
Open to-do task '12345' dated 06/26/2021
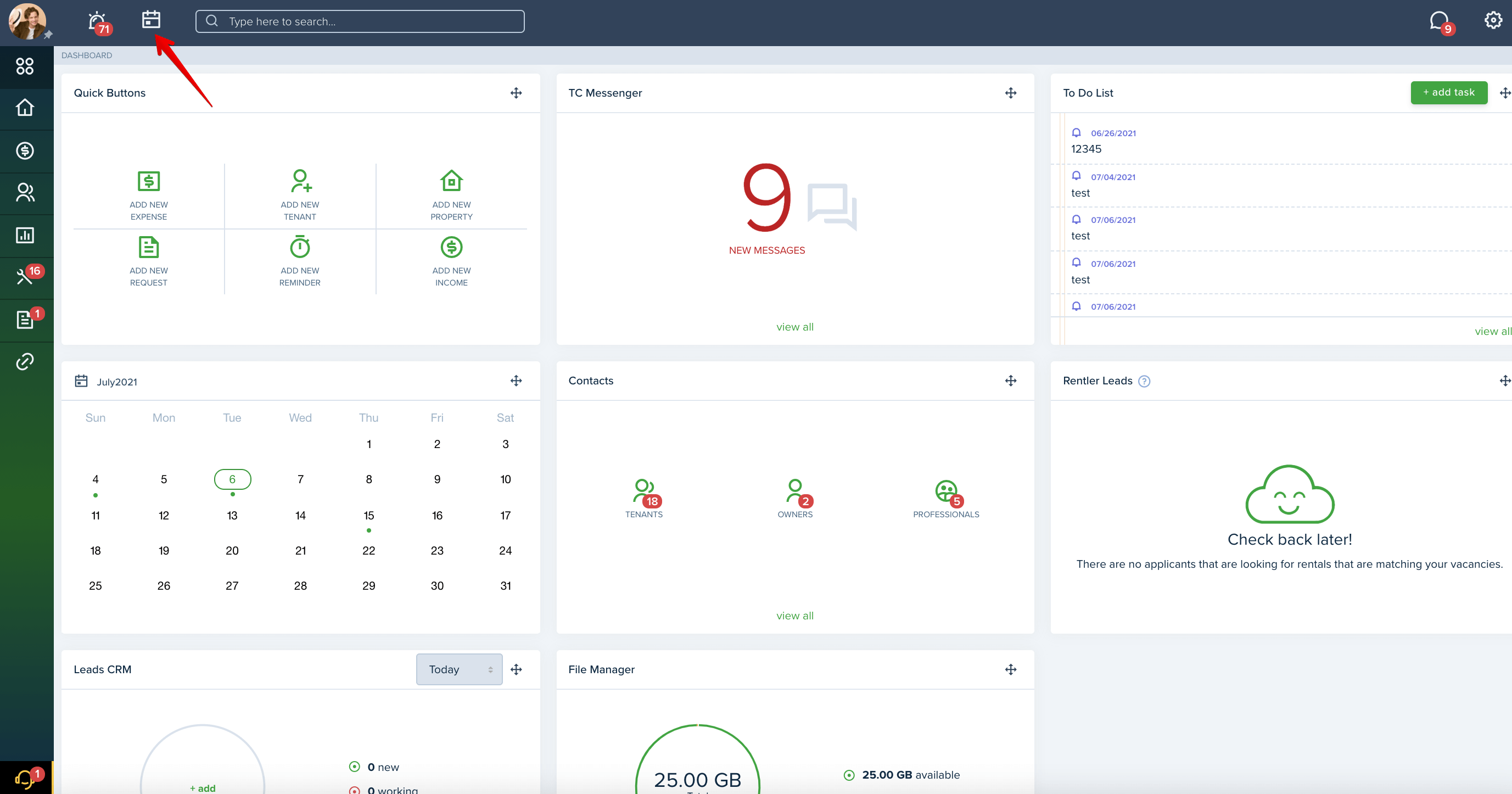(1087, 149)
